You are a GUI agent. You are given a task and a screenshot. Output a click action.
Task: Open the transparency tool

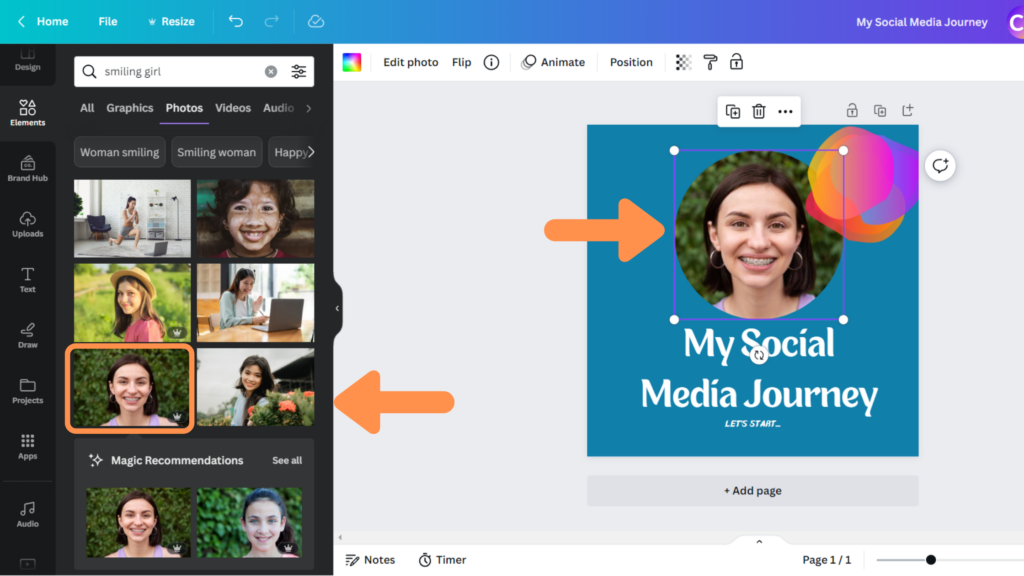pos(683,62)
